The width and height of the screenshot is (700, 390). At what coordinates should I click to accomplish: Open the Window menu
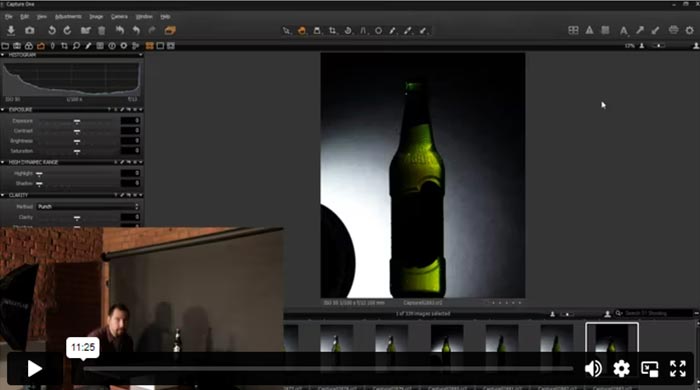(x=144, y=17)
